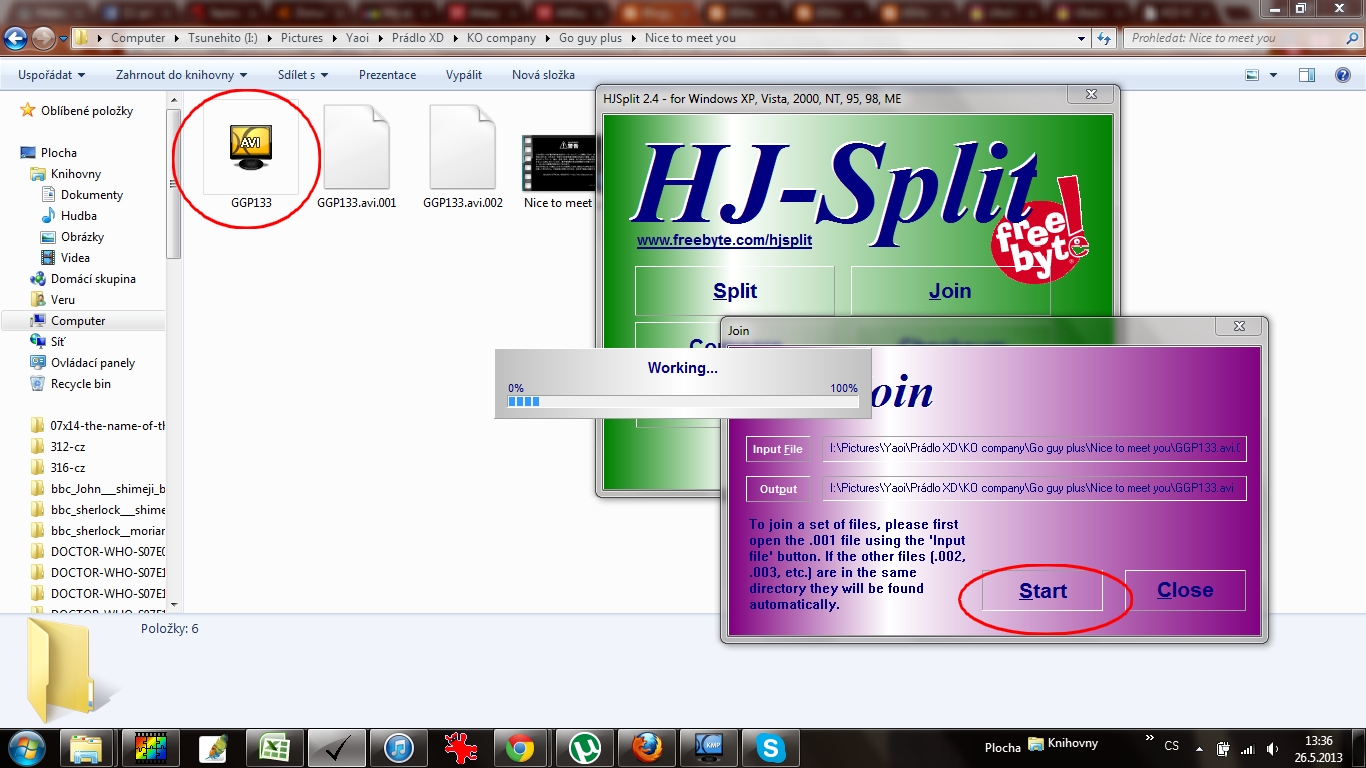
Task: Open Explorer help question mark icon
Action: click(x=1343, y=75)
